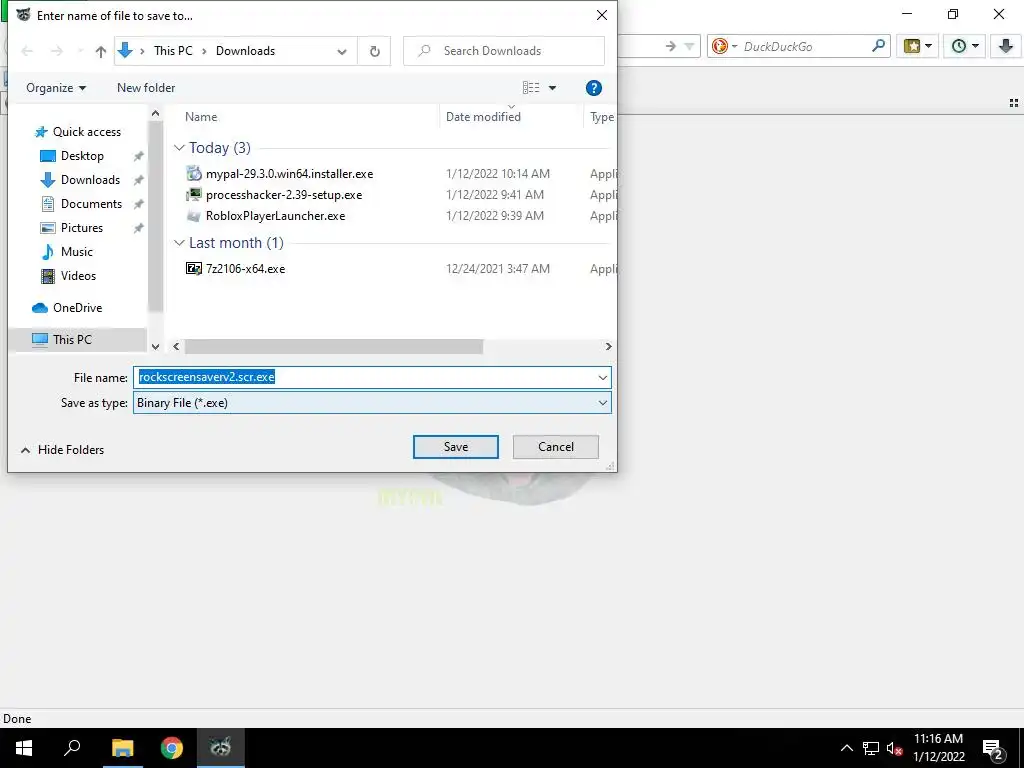This screenshot has height=768, width=1024.
Task: Select Downloads in the navigation pane
Action: click(x=90, y=180)
